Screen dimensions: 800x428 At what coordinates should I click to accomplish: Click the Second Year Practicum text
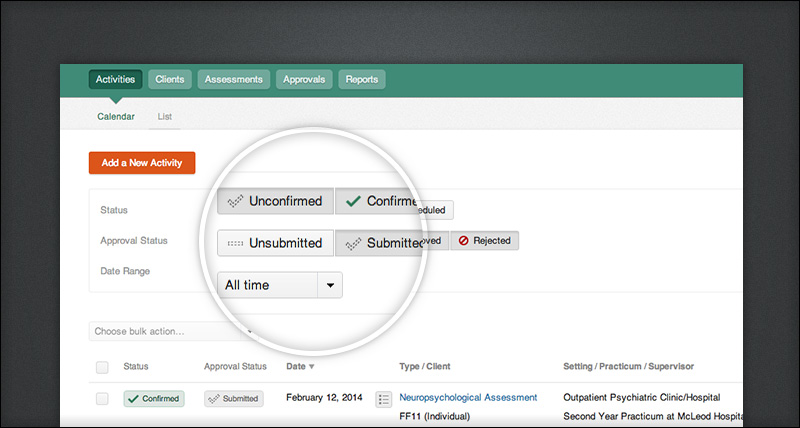tap(653, 416)
